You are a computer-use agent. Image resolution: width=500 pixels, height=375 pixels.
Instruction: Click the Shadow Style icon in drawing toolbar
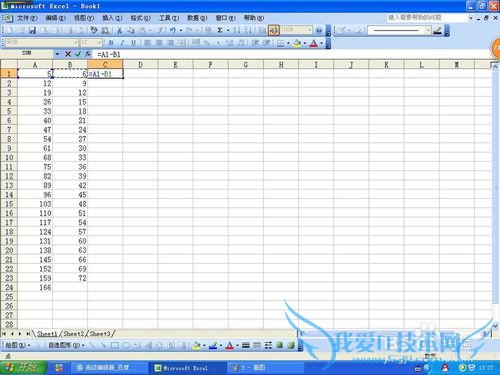(279, 345)
